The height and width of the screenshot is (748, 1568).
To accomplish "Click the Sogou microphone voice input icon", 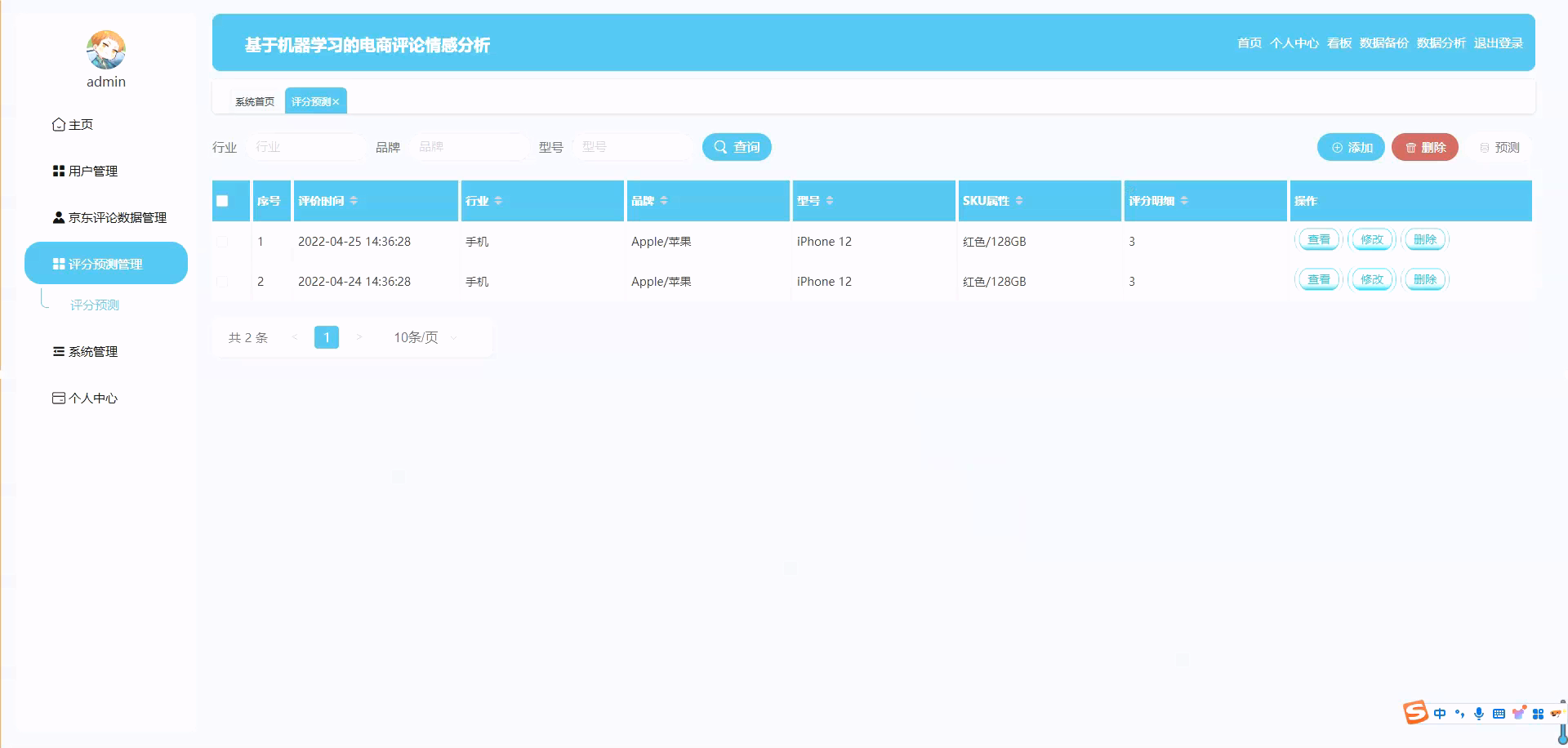I will pos(1479,714).
